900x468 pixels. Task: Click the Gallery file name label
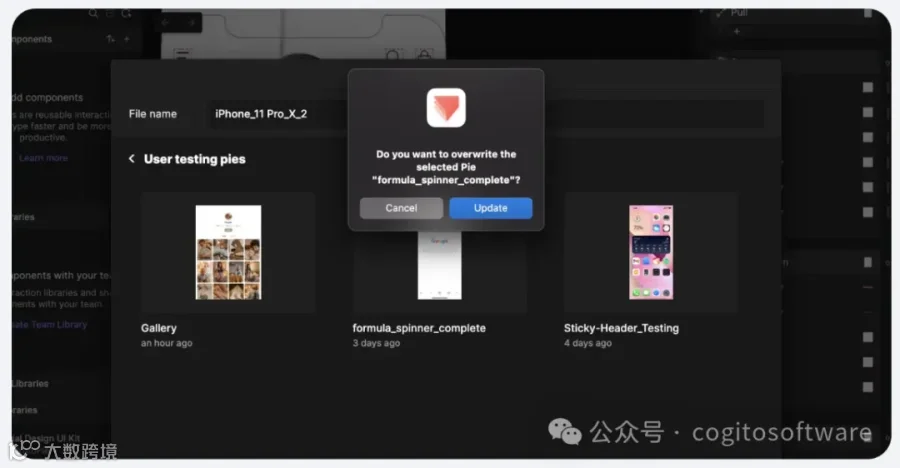point(159,328)
